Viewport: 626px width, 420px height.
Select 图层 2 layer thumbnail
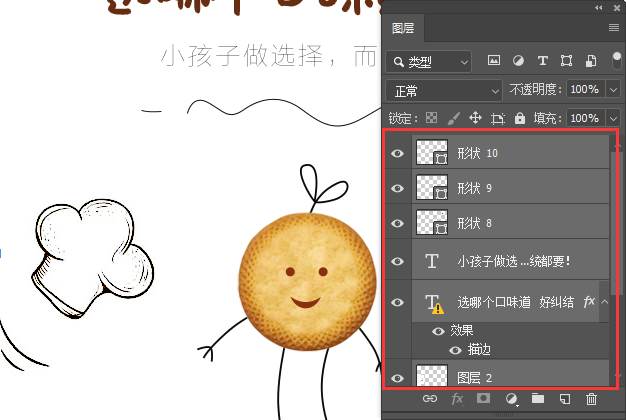pos(432,375)
